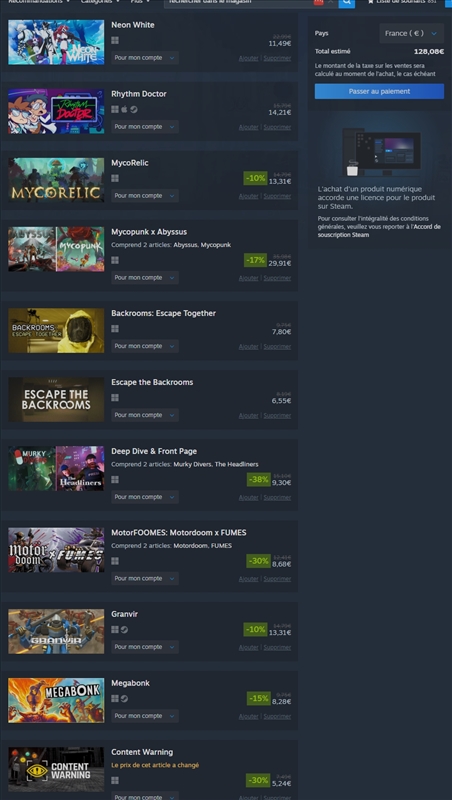Click 'Ajouter' link for MycoRelic
The height and width of the screenshot is (800, 452).
click(248, 196)
